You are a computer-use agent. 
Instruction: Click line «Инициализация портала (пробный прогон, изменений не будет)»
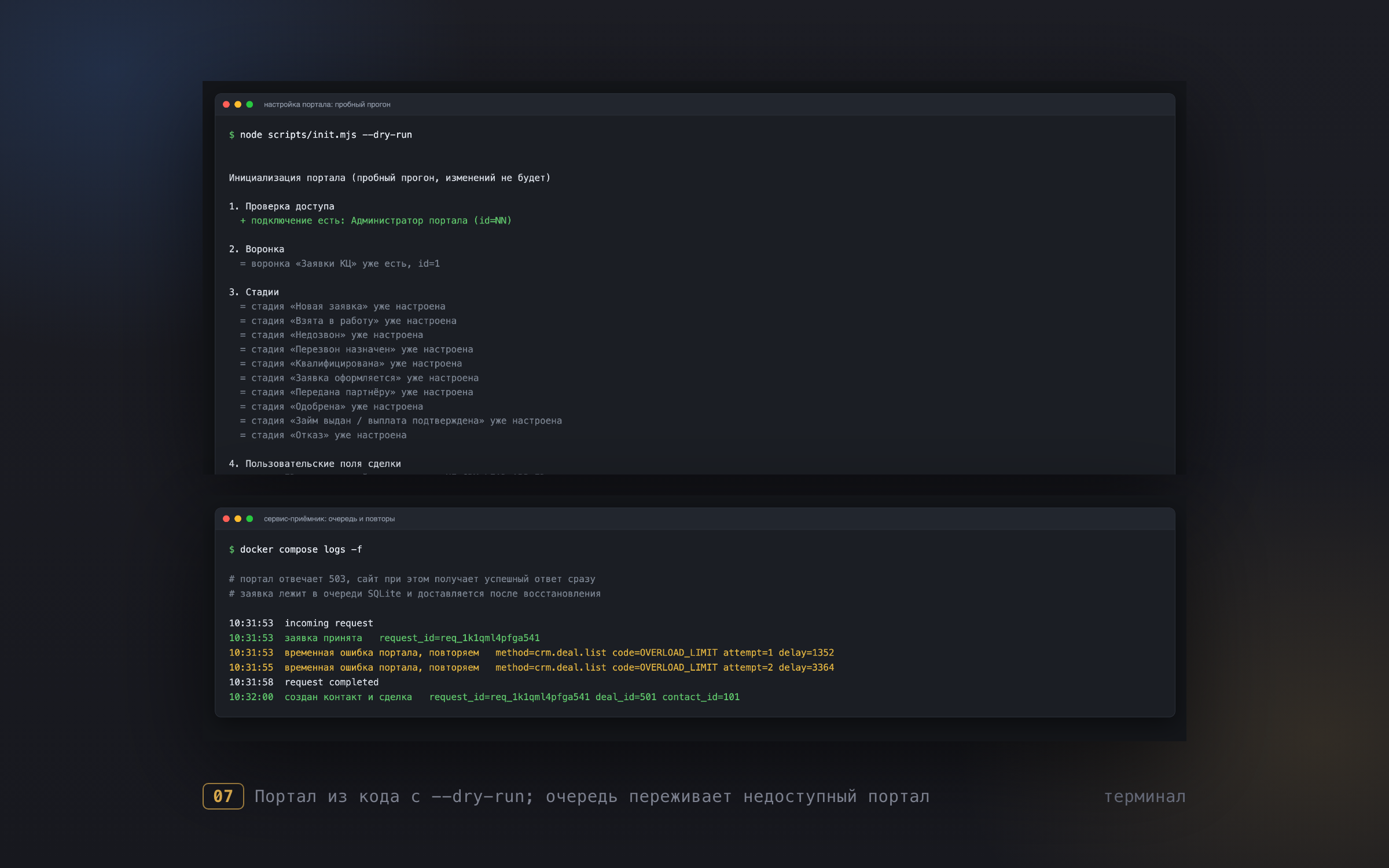click(x=389, y=178)
